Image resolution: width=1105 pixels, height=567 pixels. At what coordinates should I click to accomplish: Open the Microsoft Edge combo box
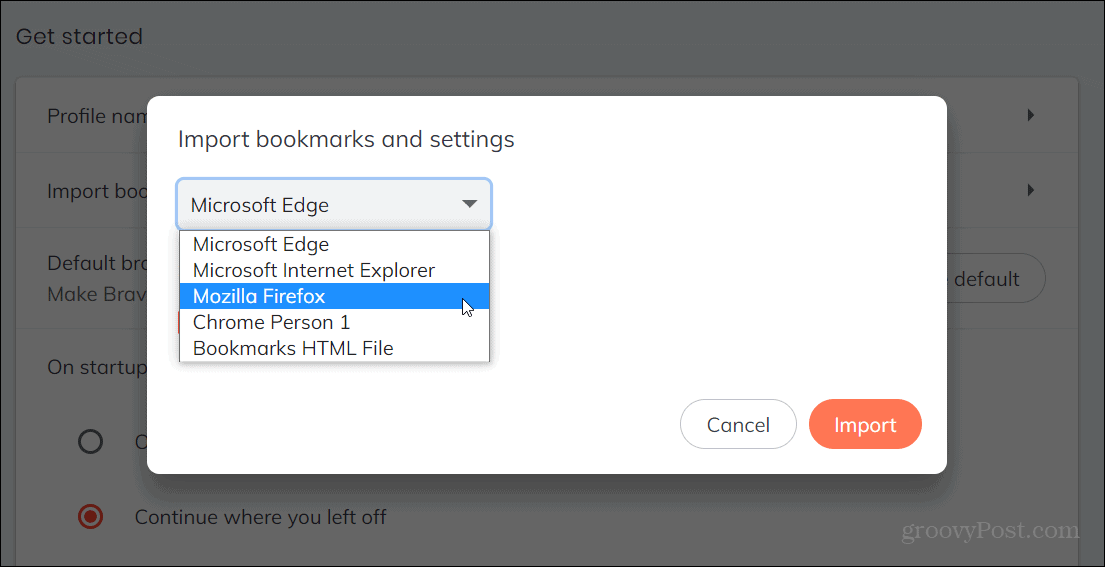point(334,204)
